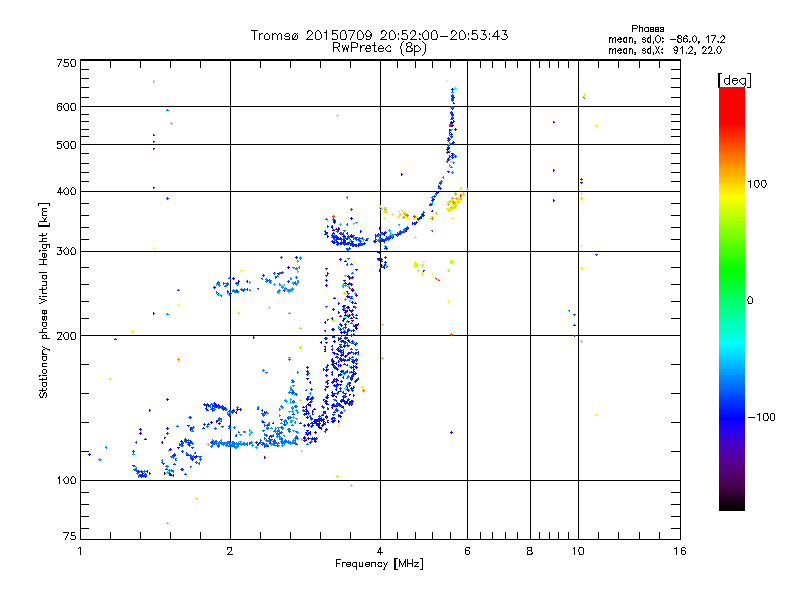Image resolution: width=800 pixels, height=600 pixels.
Task: Click the y-axis "600" tick label
Action: (x=66, y=107)
